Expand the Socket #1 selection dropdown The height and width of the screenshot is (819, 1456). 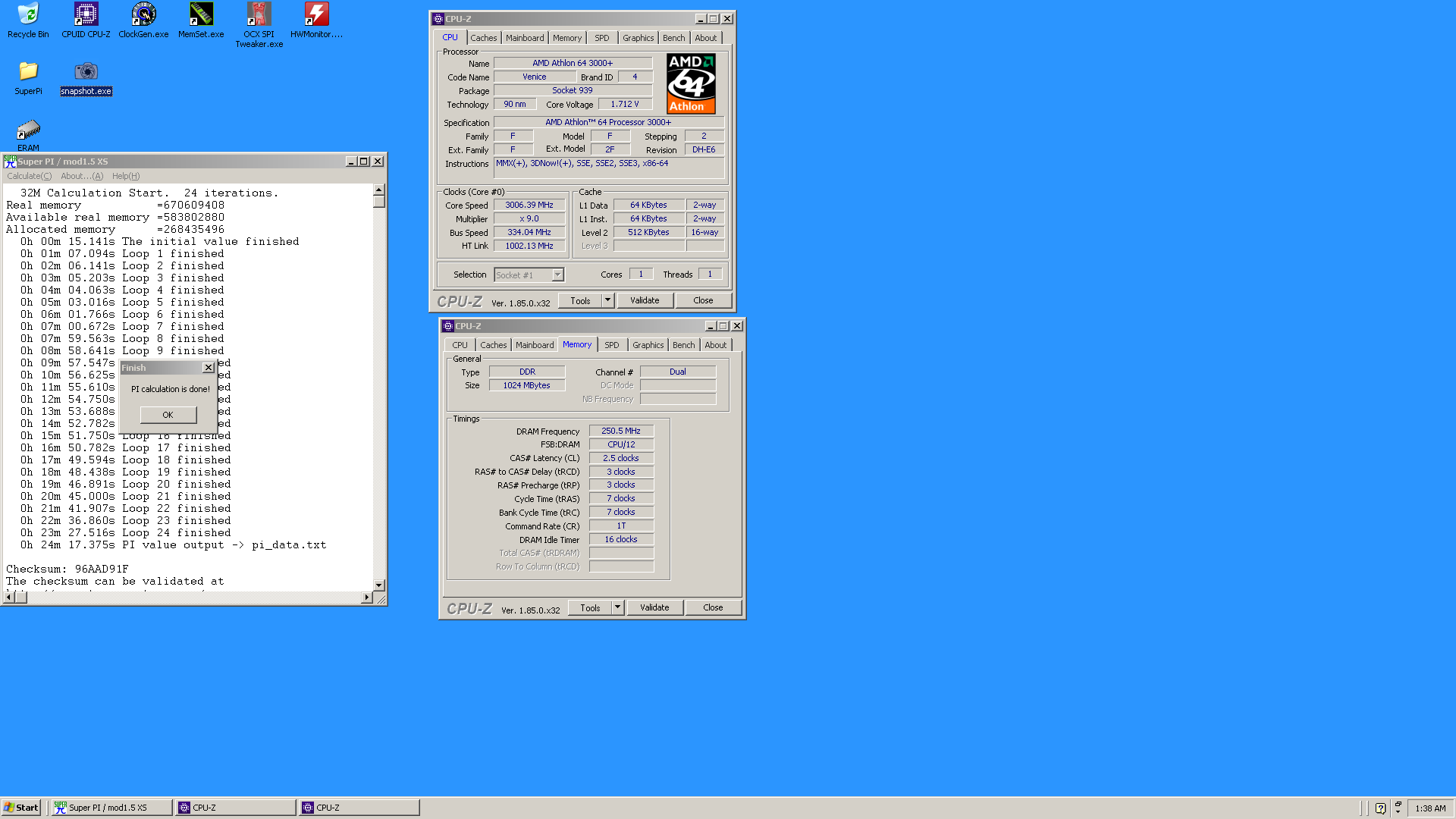coord(557,275)
